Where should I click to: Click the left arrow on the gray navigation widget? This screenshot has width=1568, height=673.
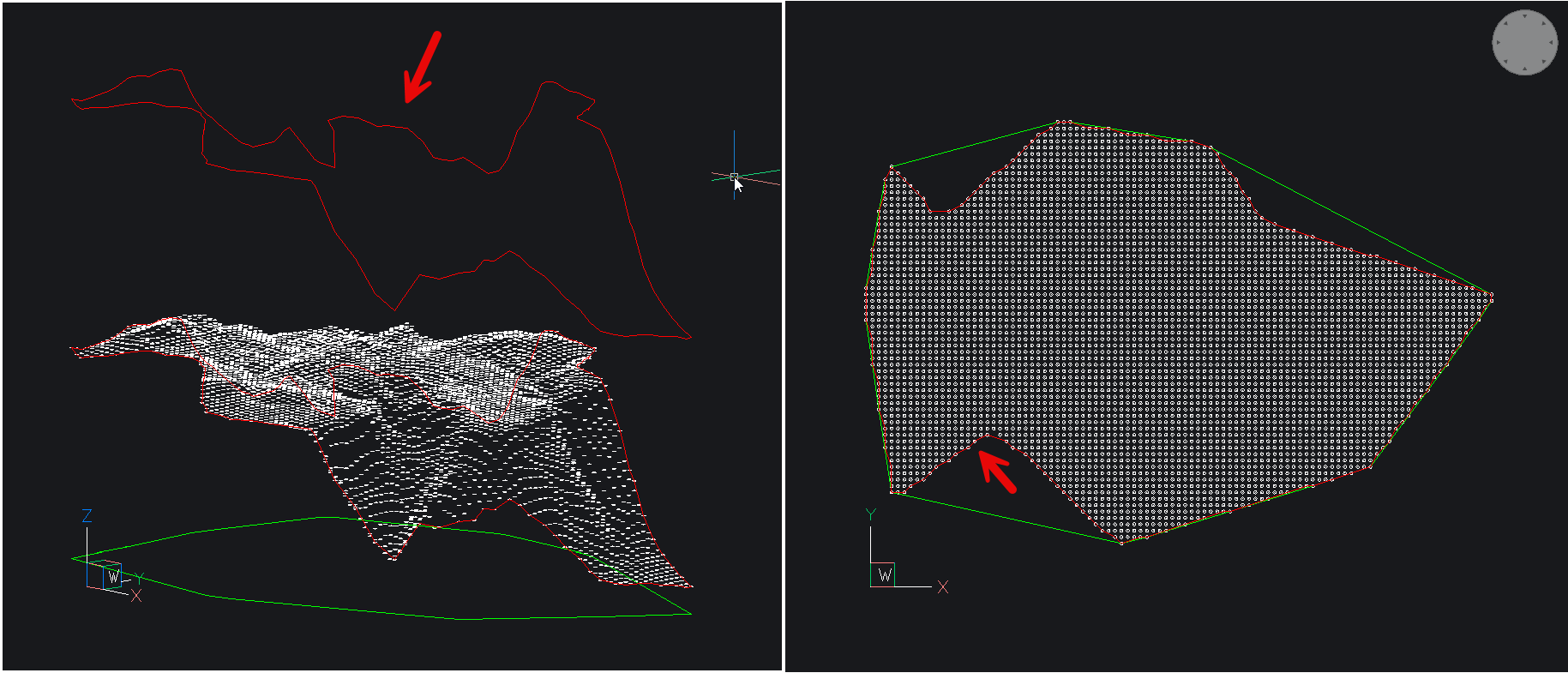point(1498,43)
